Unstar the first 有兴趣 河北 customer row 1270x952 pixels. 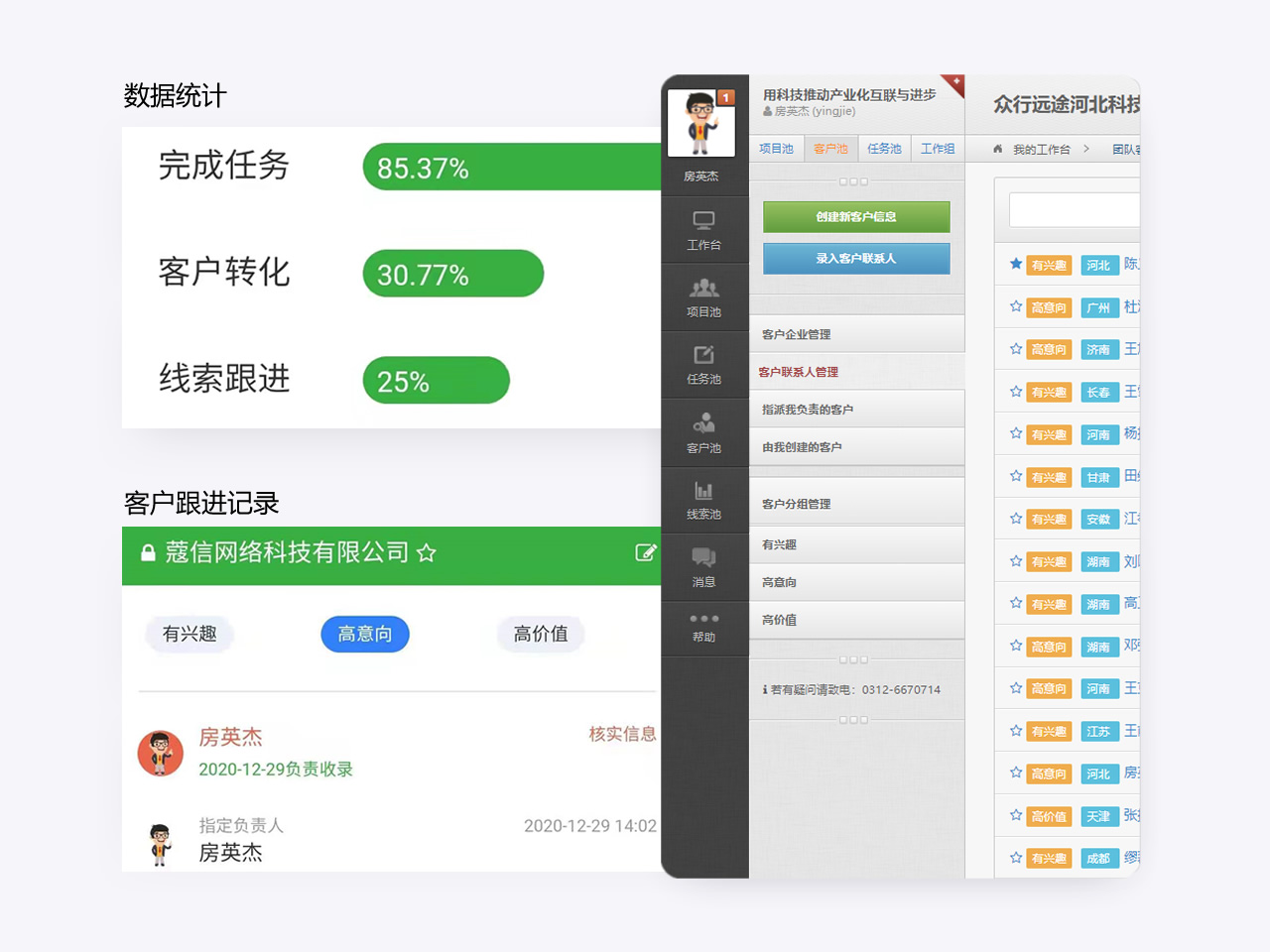1015,264
